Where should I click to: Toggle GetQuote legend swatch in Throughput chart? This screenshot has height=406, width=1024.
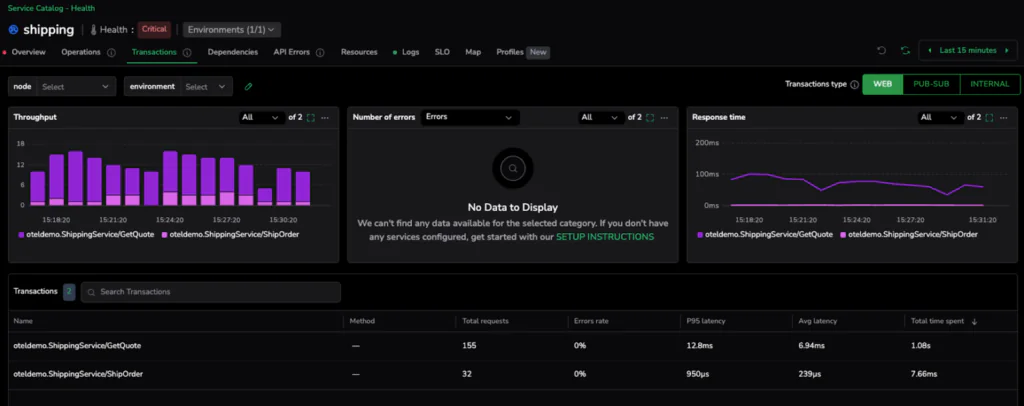tap(22, 234)
